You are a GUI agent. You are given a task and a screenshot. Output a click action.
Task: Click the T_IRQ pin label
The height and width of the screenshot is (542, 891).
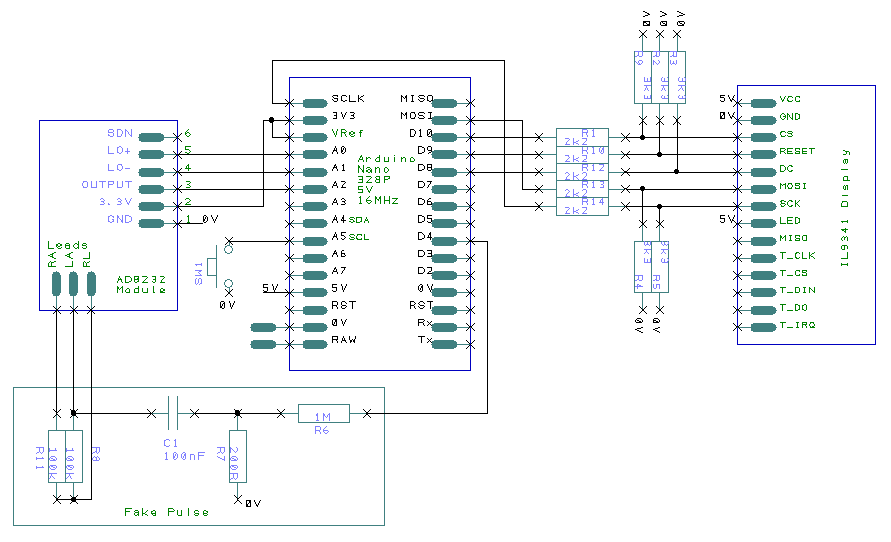point(797,325)
